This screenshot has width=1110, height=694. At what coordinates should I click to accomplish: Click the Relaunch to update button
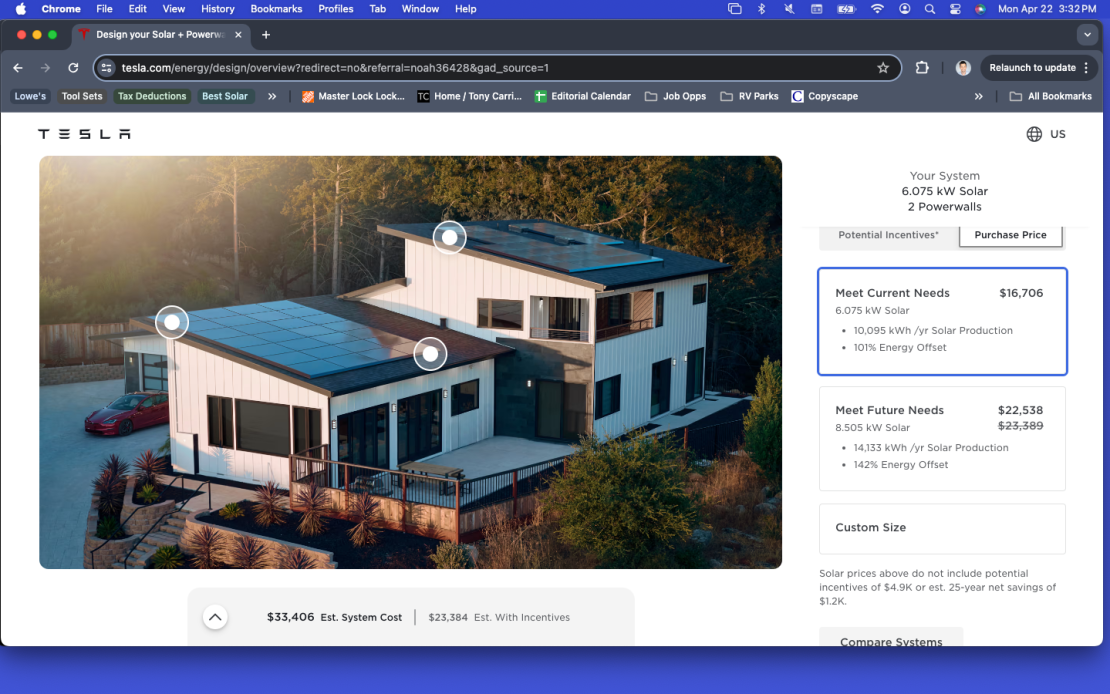click(x=1039, y=68)
